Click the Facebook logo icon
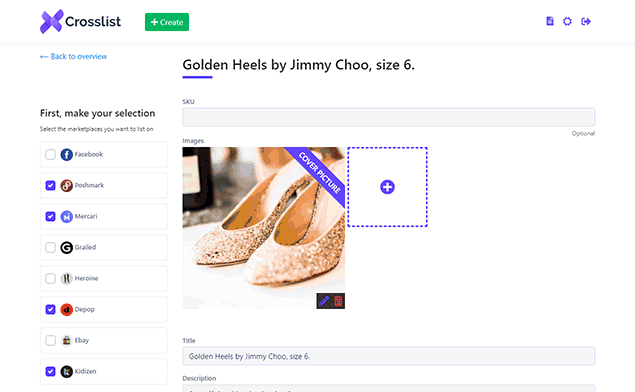 (66, 154)
